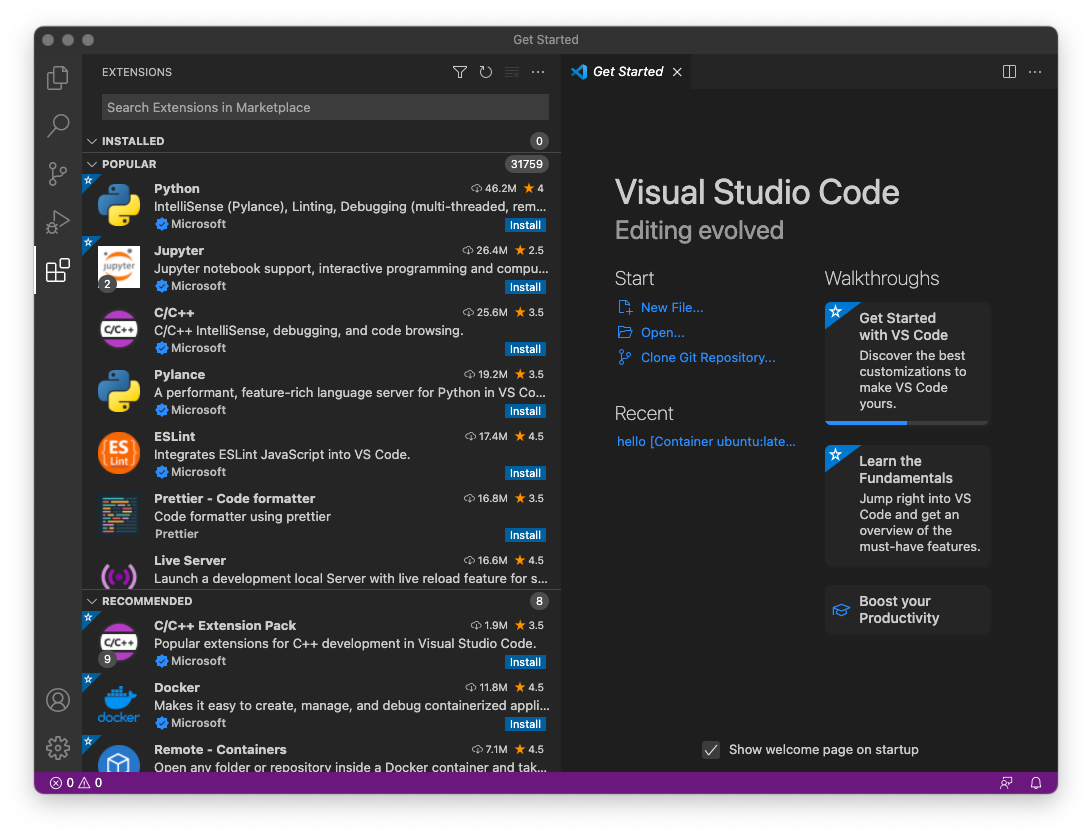Select the Extensions view icon
The height and width of the screenshot is (836, 1092).
click(58, 270)
